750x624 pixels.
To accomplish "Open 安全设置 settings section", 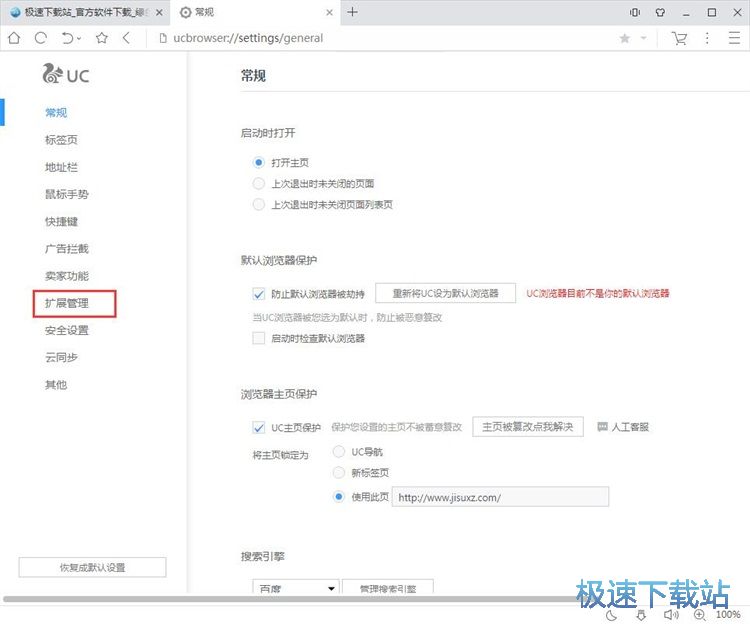I will (66, 330).
